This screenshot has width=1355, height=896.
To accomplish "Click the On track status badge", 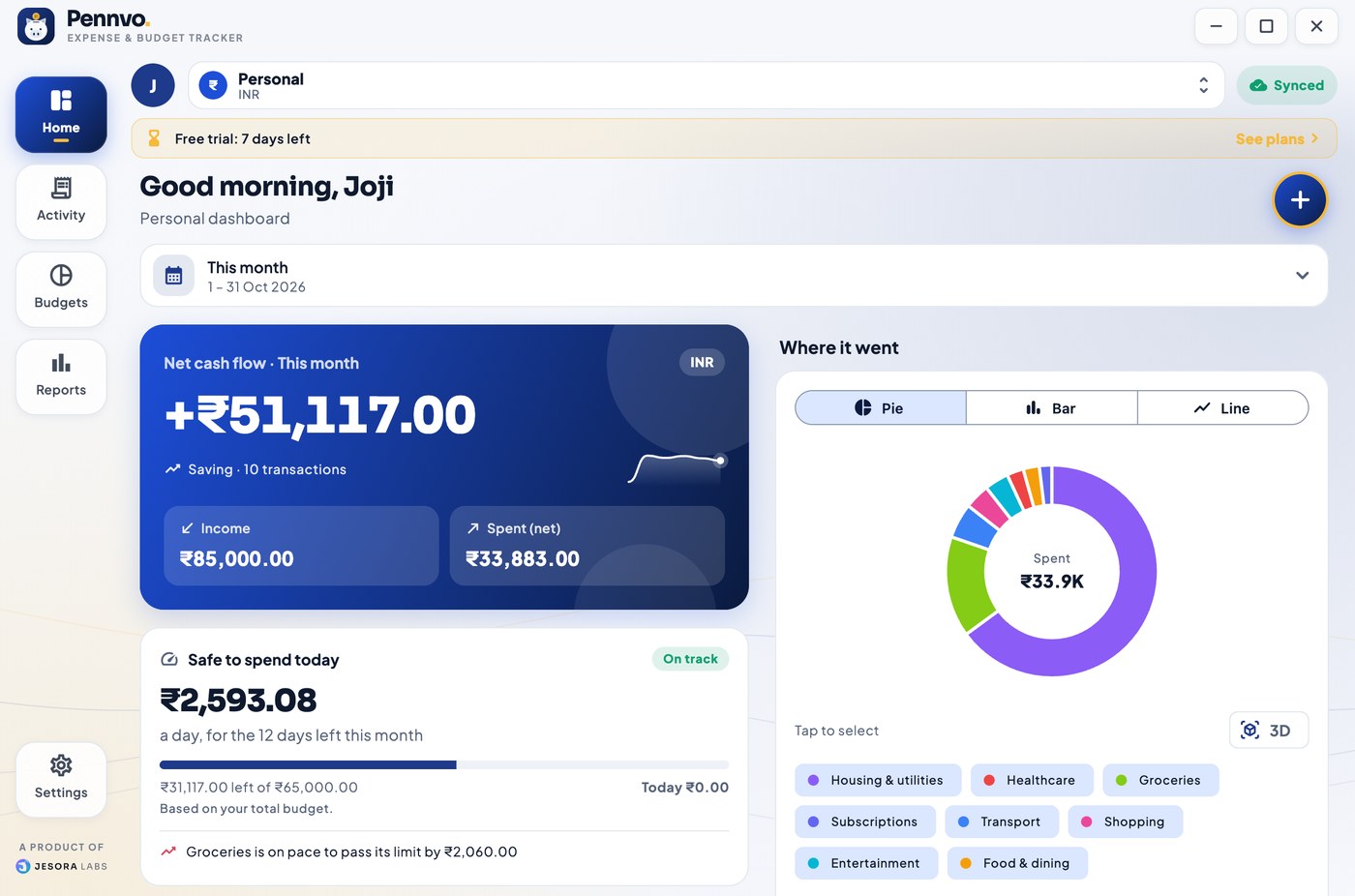I will [x=690, y=659].
